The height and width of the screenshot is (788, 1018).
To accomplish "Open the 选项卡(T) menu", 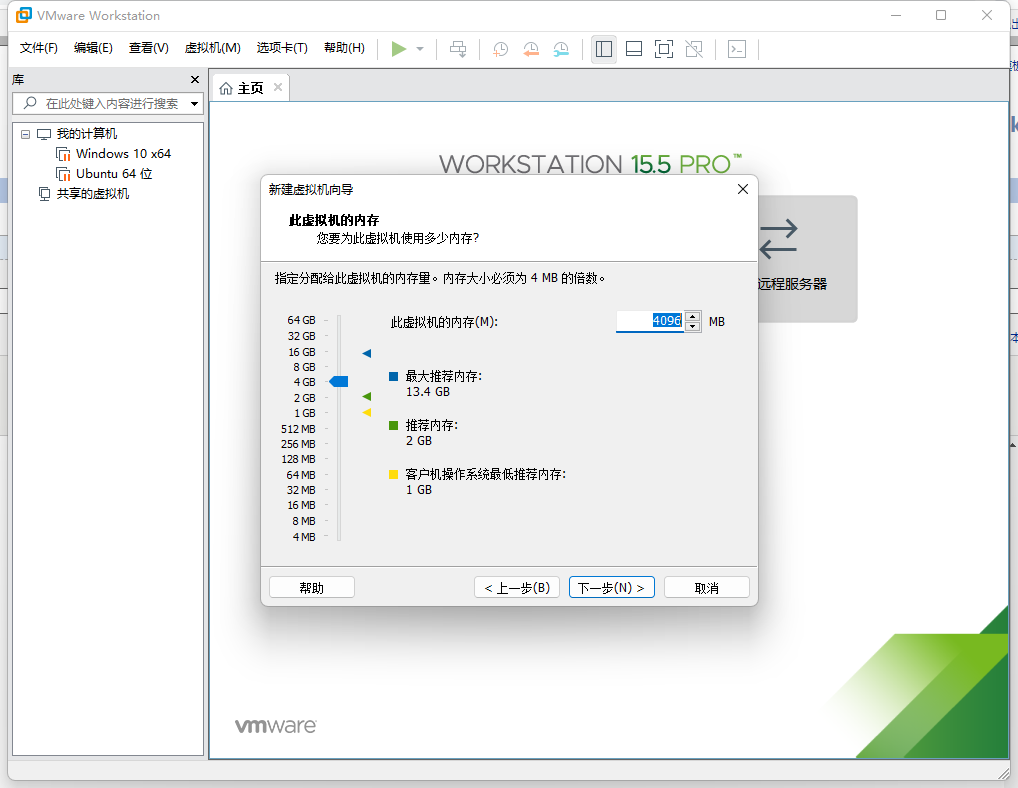I will pyautogui.click(x=282, y=48).
